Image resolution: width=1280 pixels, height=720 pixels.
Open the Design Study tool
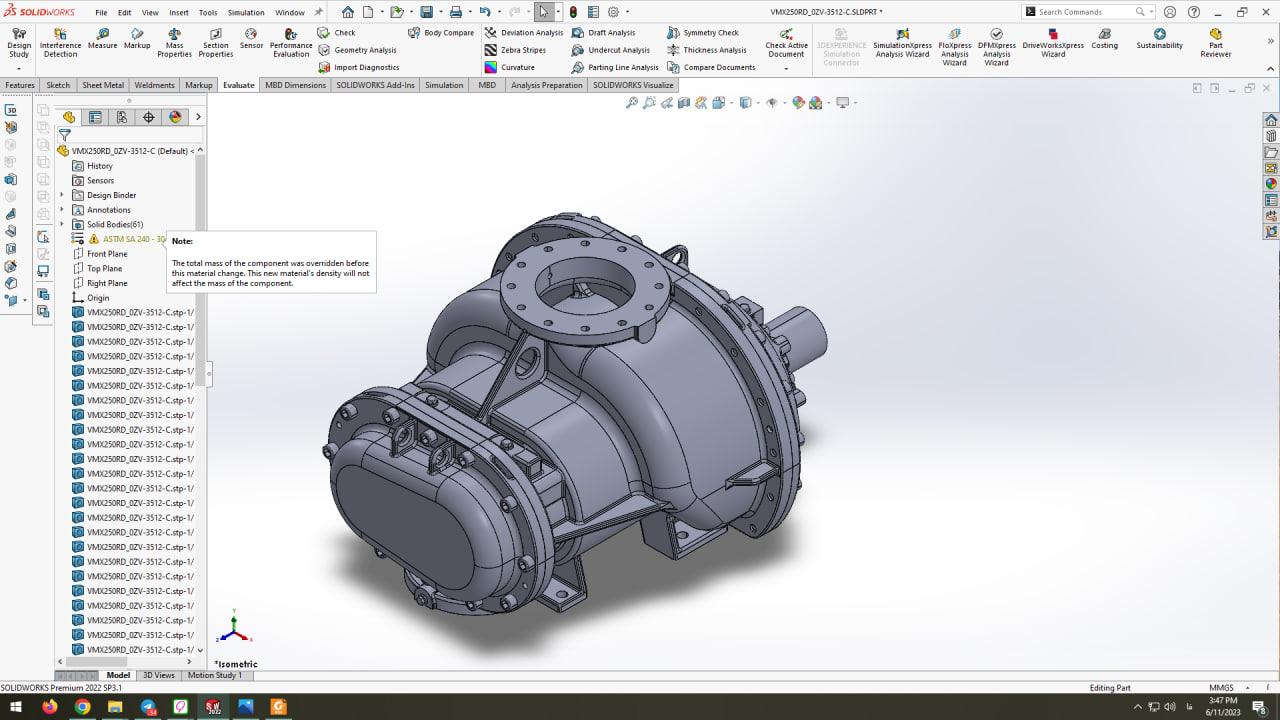coord(19,43)
